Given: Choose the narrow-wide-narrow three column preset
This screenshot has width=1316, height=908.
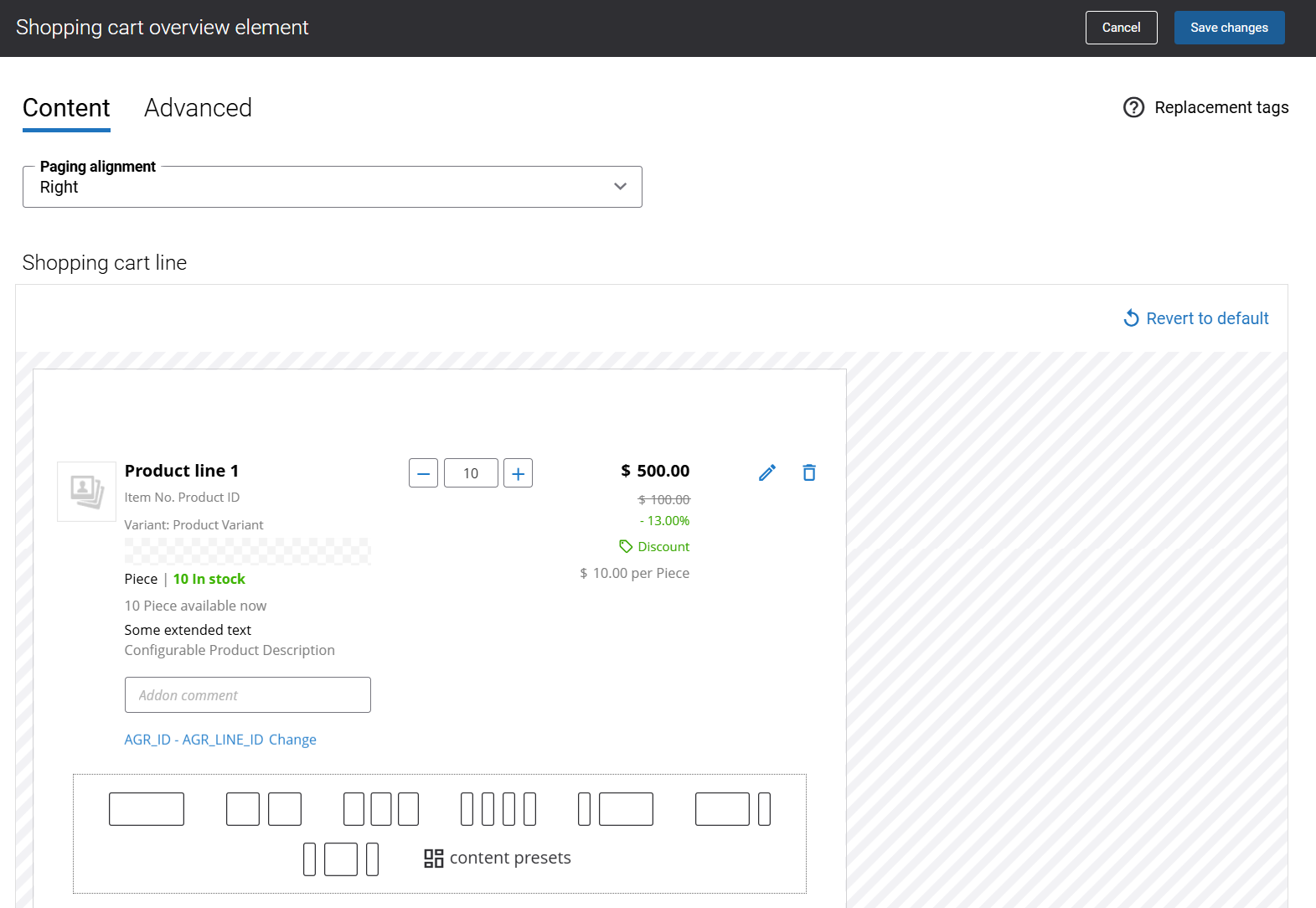Looking at the screenshot, I should click(341, 859).
